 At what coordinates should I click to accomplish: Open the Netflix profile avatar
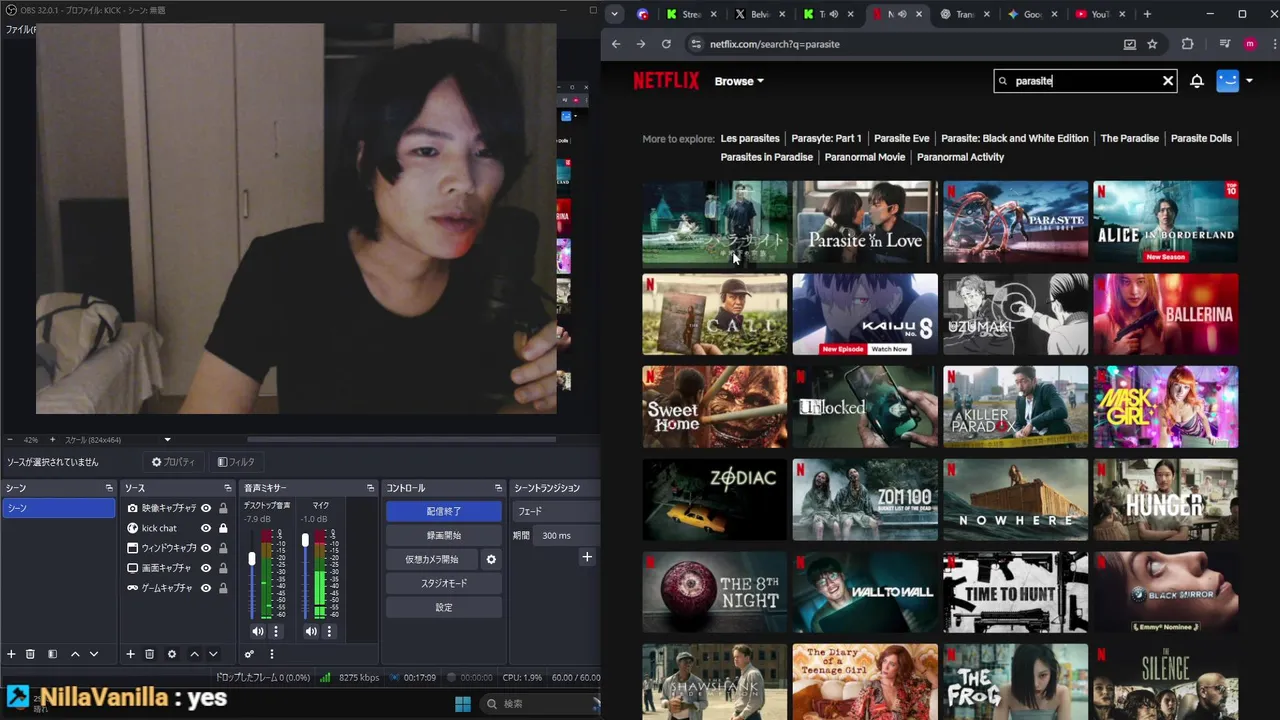[1227, 81]
